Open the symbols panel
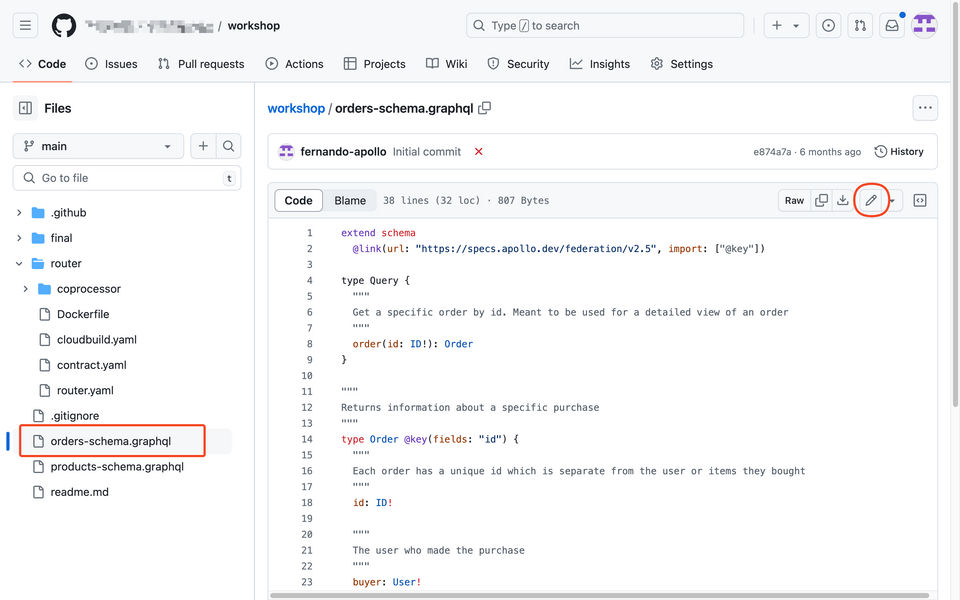This screenshot has height=600, width=960. [x=920, y=200]
